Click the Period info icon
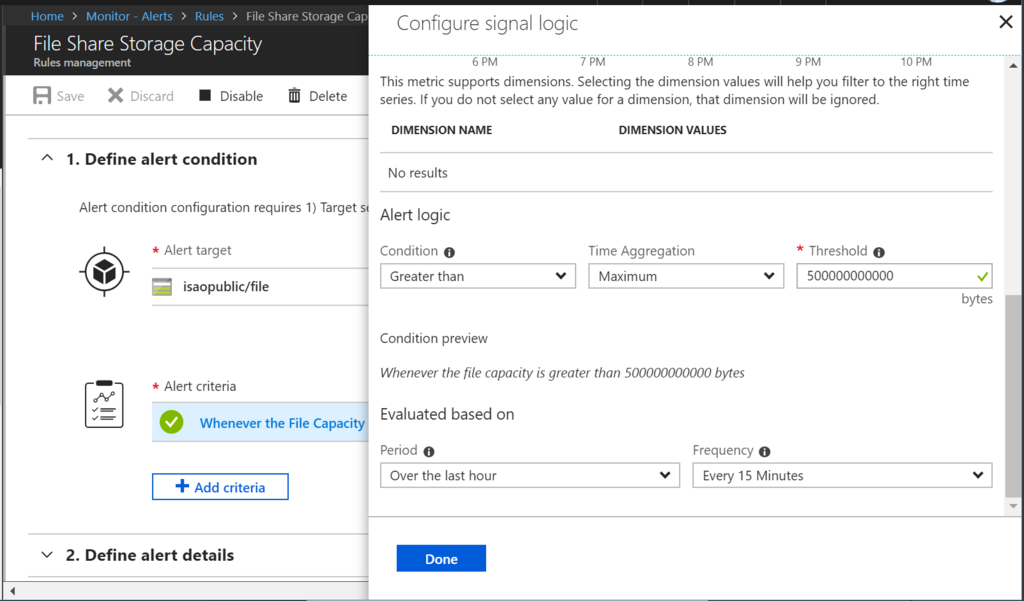 (x=429, y=451)
